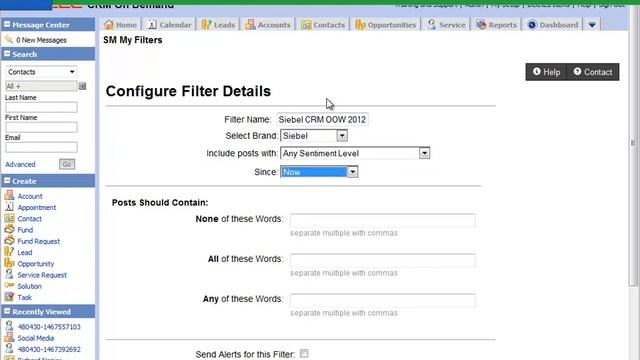The height and width of the screenshot is (360, 640).
Task: Enable Send Alerts for this Filter
Action: (x=304, y=353)
